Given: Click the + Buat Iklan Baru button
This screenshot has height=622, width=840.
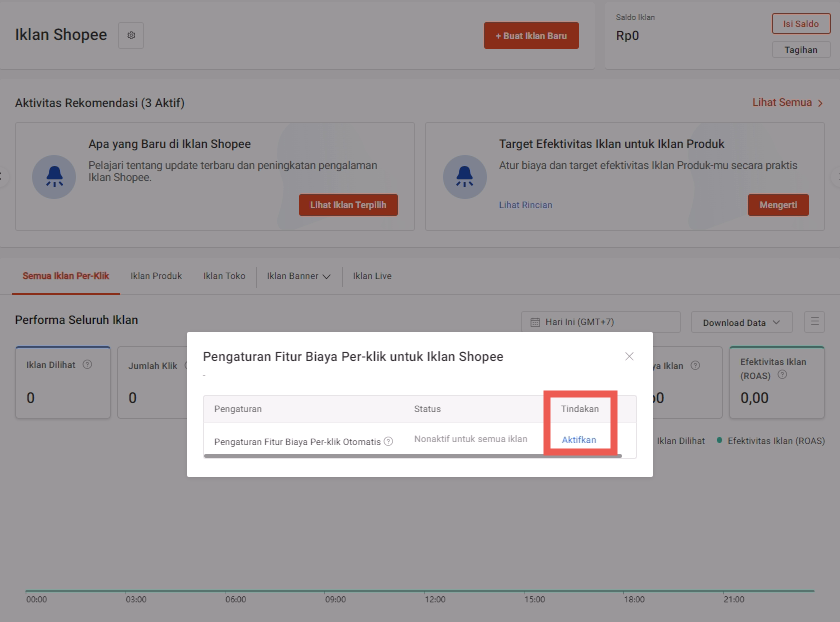Looking at the screenshot, I should 531,35.
